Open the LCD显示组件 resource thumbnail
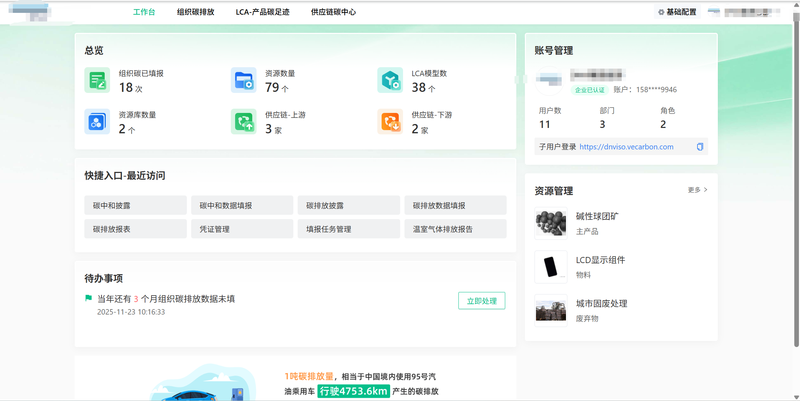Image resolution: width=800 pixels, height=401 pixels. [550, 266]
